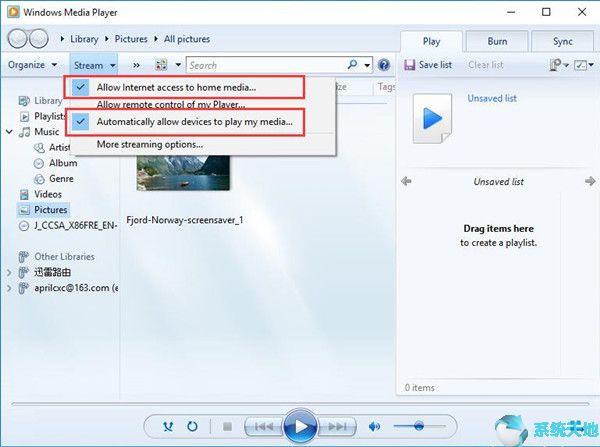Collapse the Music tree node
Screen dimensions: 600x447
click(x=9, y=132)
